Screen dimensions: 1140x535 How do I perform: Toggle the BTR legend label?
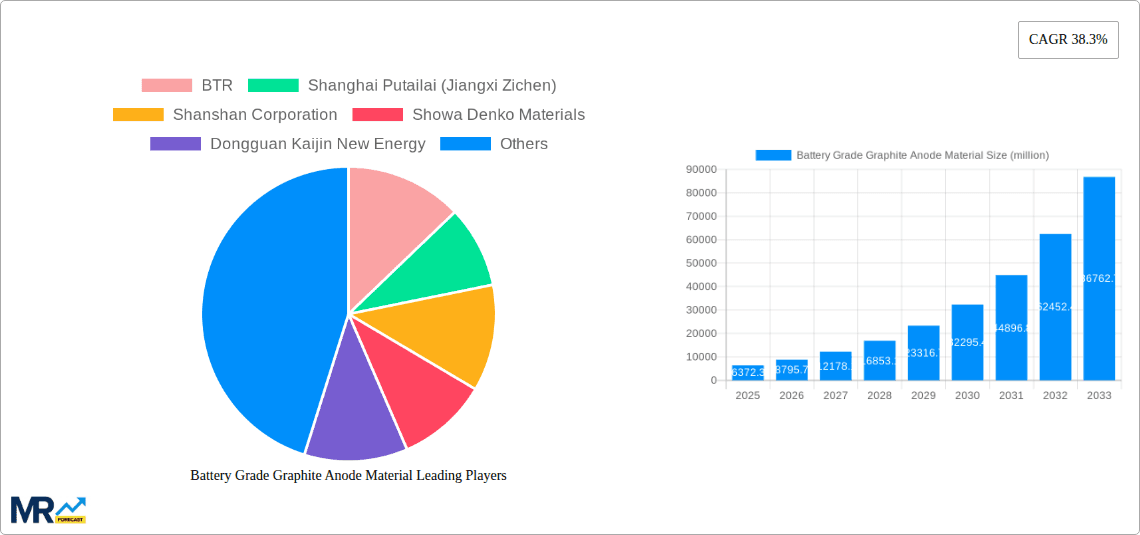click(x=217, y=85)
